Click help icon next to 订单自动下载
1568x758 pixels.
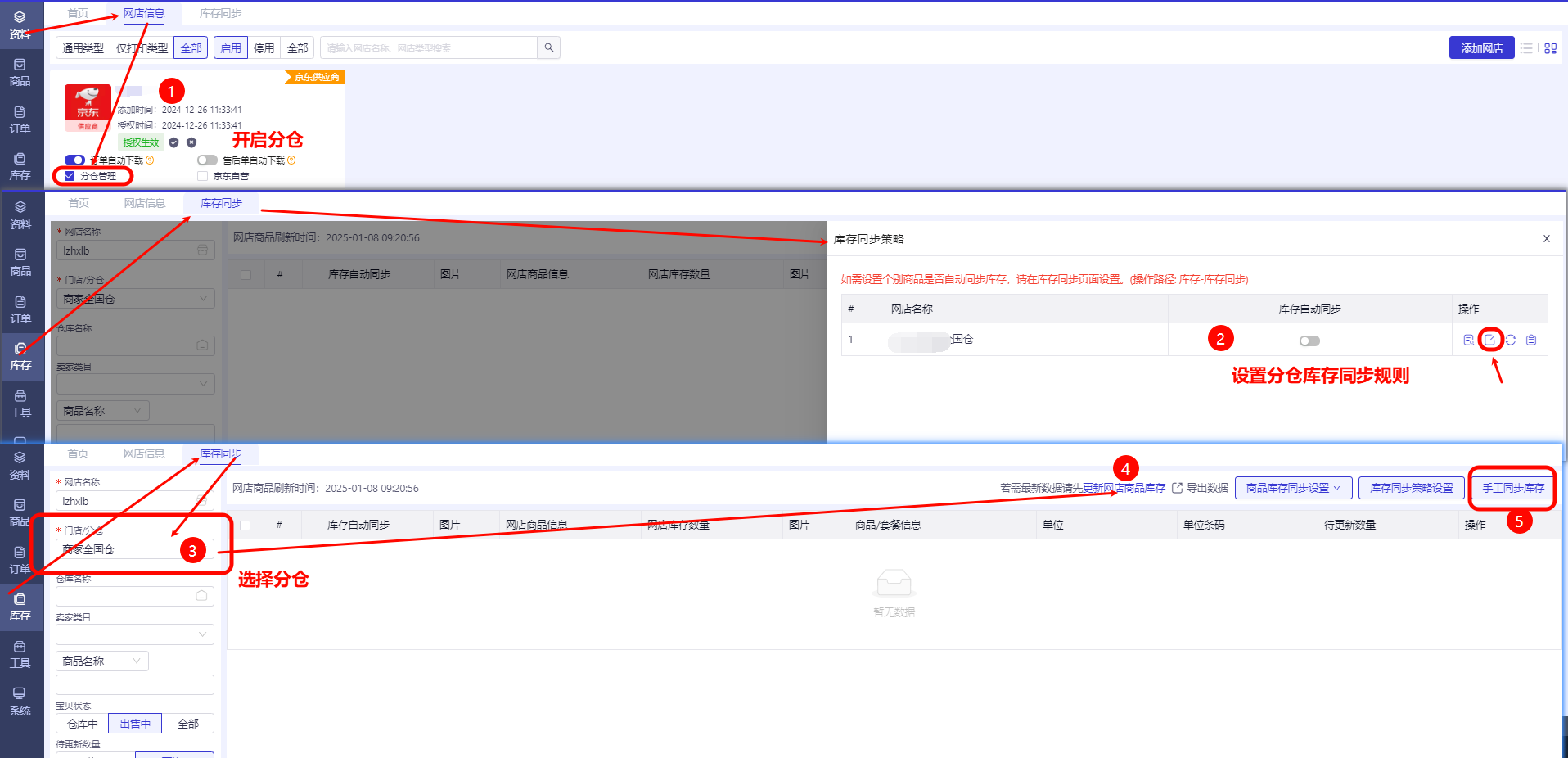[150, 160]
